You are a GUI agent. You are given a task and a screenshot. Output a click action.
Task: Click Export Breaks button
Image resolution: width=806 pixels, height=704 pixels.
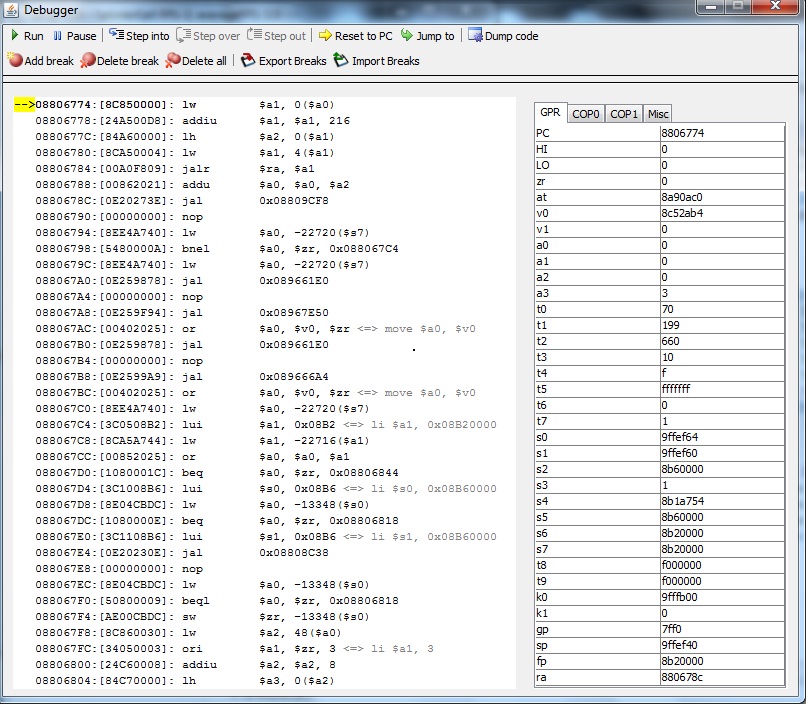coord(284,61)
